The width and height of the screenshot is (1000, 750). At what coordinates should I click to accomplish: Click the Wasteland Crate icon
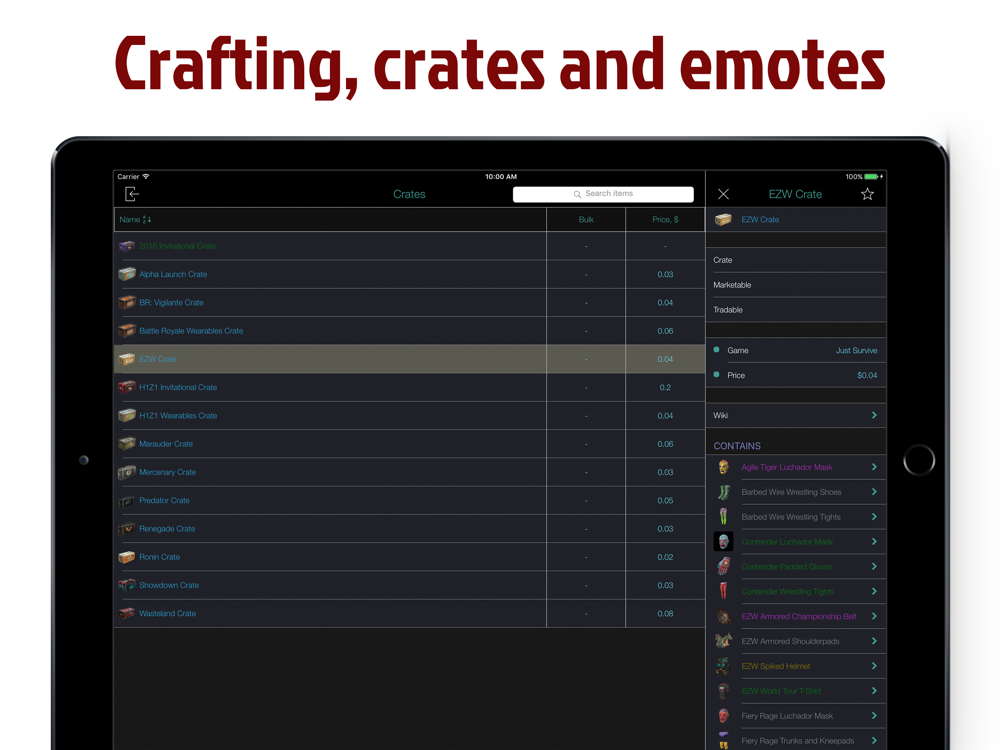[127, 614]
